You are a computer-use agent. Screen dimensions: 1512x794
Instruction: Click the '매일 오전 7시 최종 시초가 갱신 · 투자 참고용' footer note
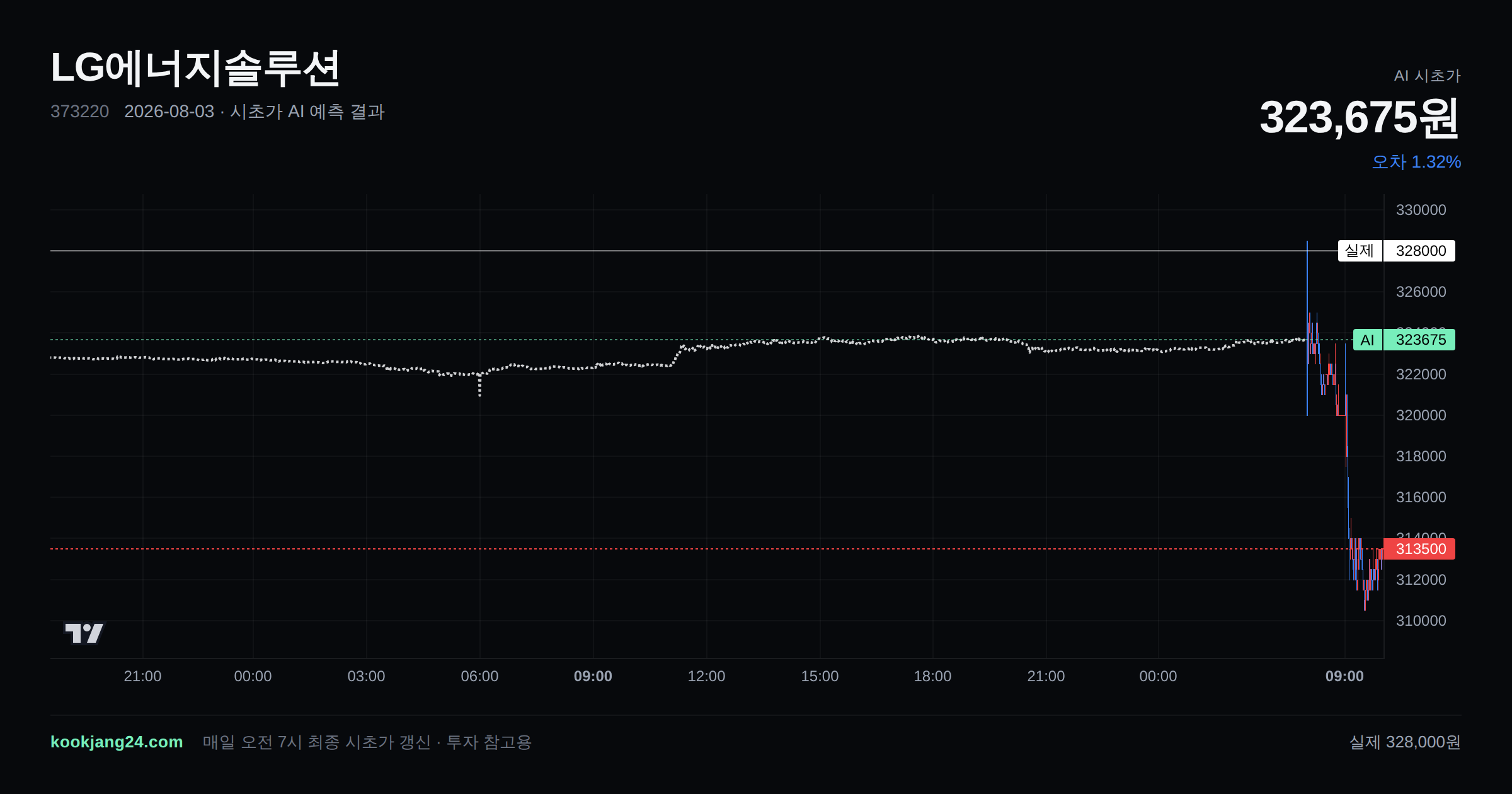coord(367,742)
